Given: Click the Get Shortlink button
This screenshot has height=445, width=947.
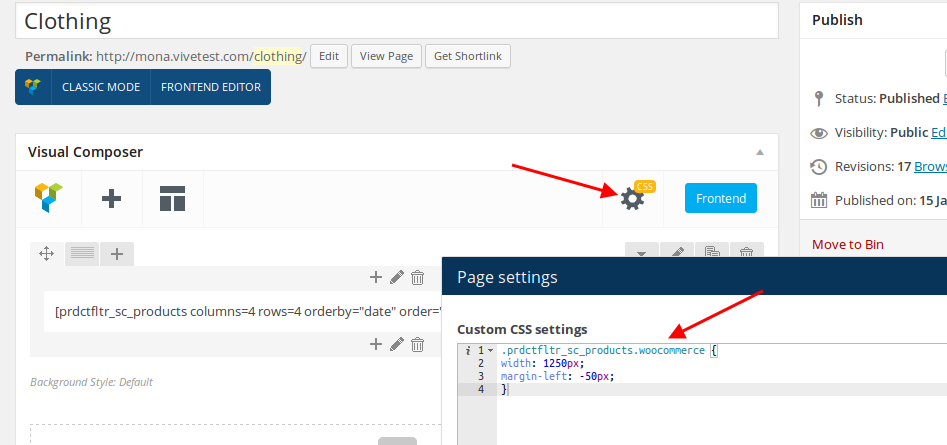Looking at the screenshot, I should [x=468, y=56].
